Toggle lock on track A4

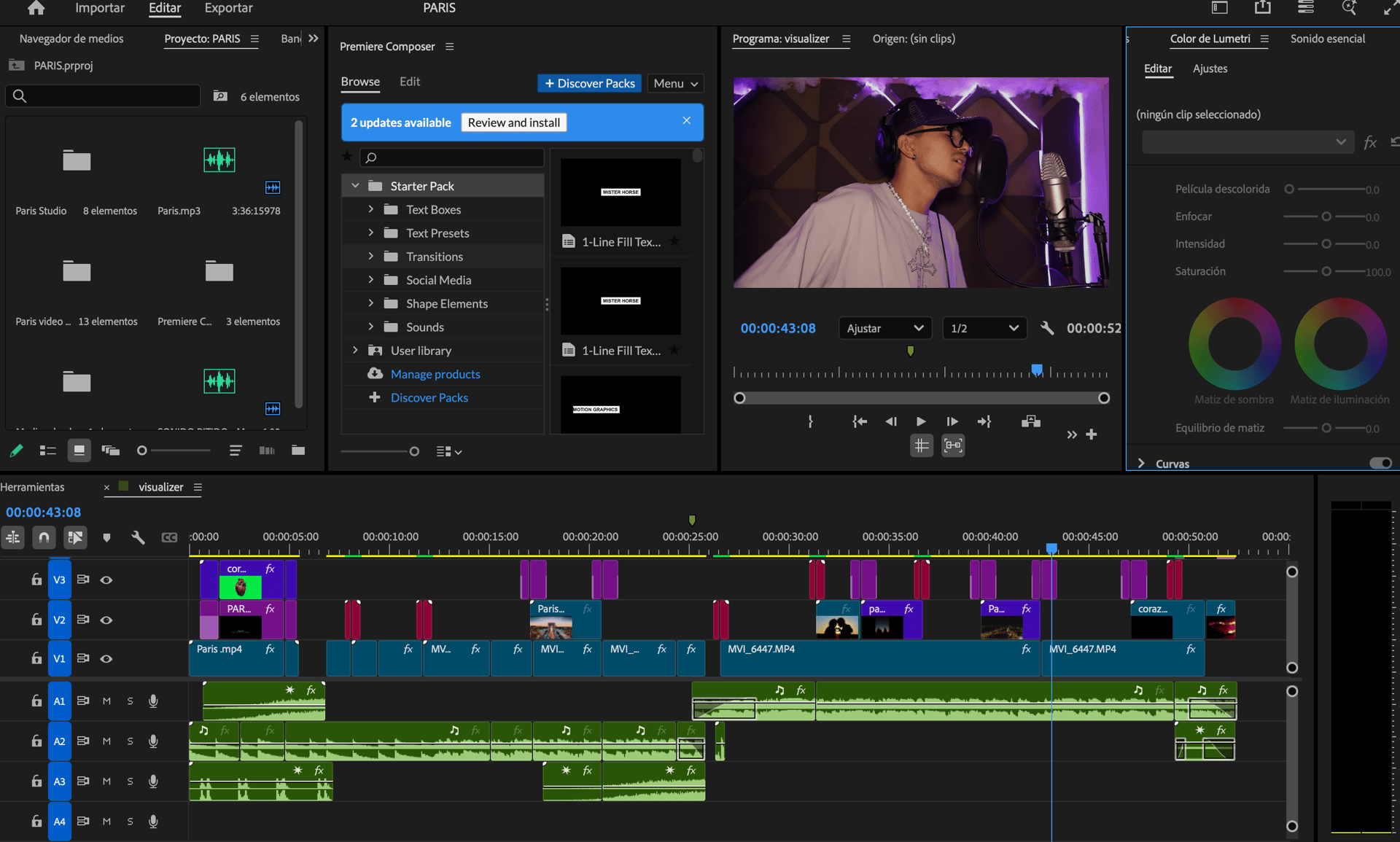36,821
